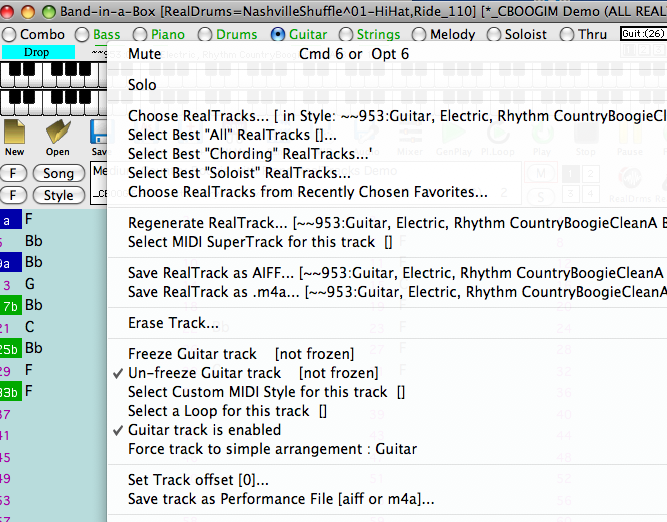The image size is (667, 522).
Task: Select the Bass track radio button
Action: pyautogui.click(x=82, y=34)
